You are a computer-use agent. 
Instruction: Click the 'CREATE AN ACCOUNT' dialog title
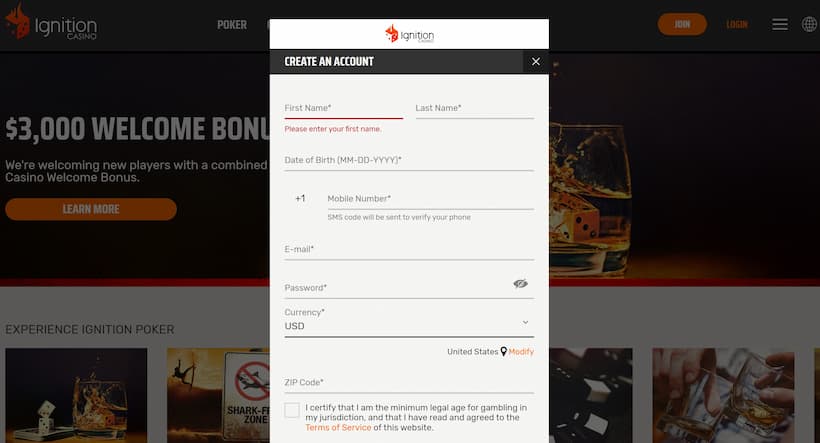tap(329, 62)
